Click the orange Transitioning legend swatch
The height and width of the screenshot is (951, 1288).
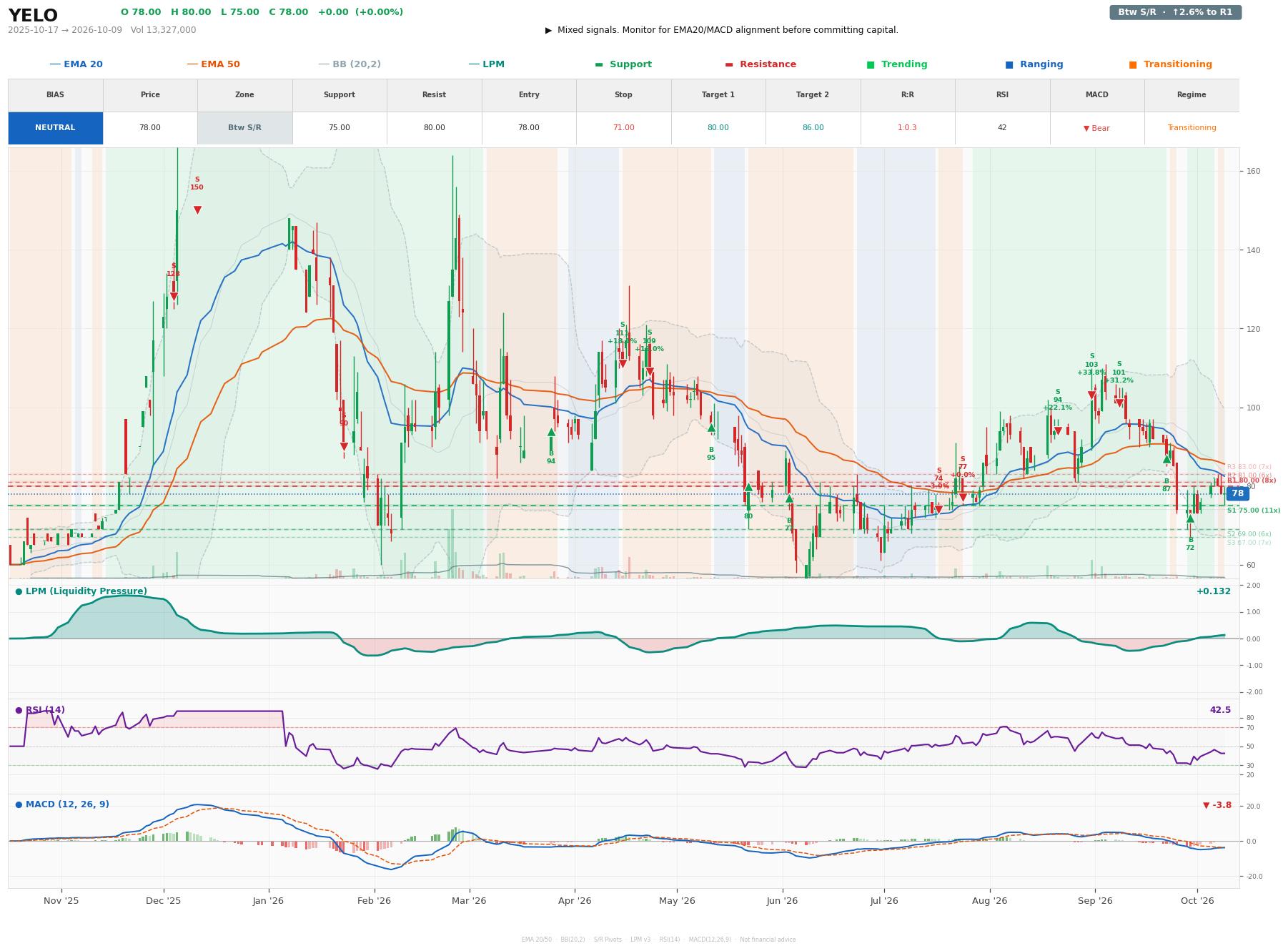pos(1133,64)
